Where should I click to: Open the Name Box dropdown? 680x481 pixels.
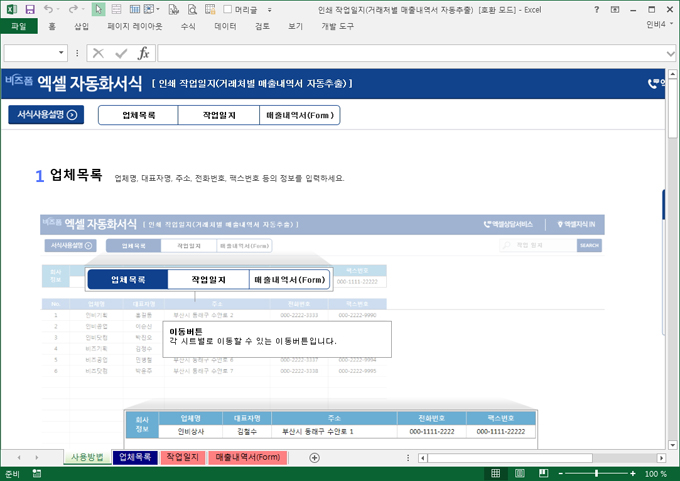click(61, 53)
